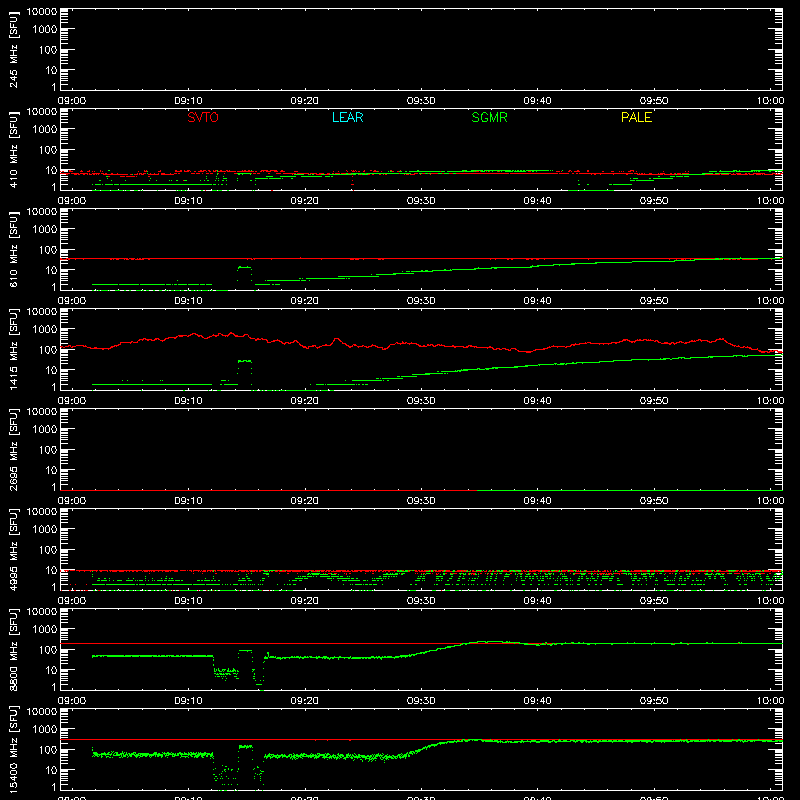
Task: Click the green burst plateau in 610 MHz panel
Action: tap(245, 267)
